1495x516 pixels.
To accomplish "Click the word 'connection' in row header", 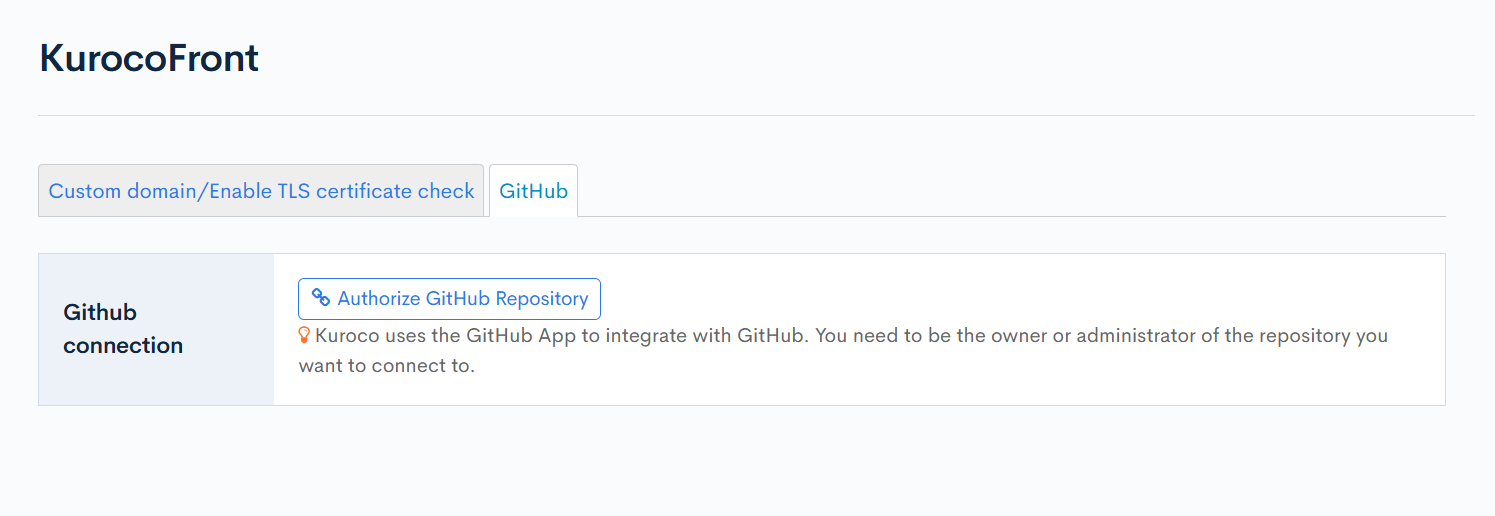I will (123, 346).
